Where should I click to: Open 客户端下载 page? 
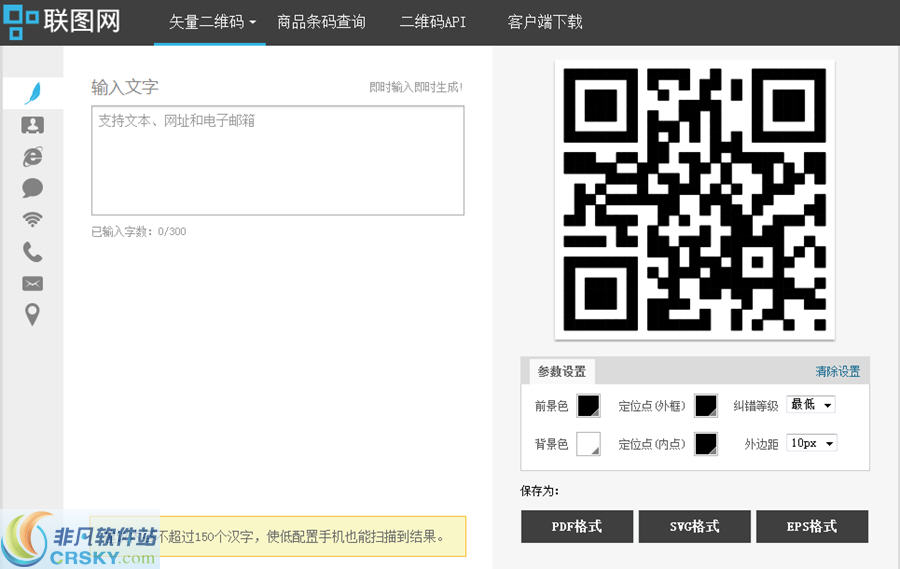pos(545,22)
